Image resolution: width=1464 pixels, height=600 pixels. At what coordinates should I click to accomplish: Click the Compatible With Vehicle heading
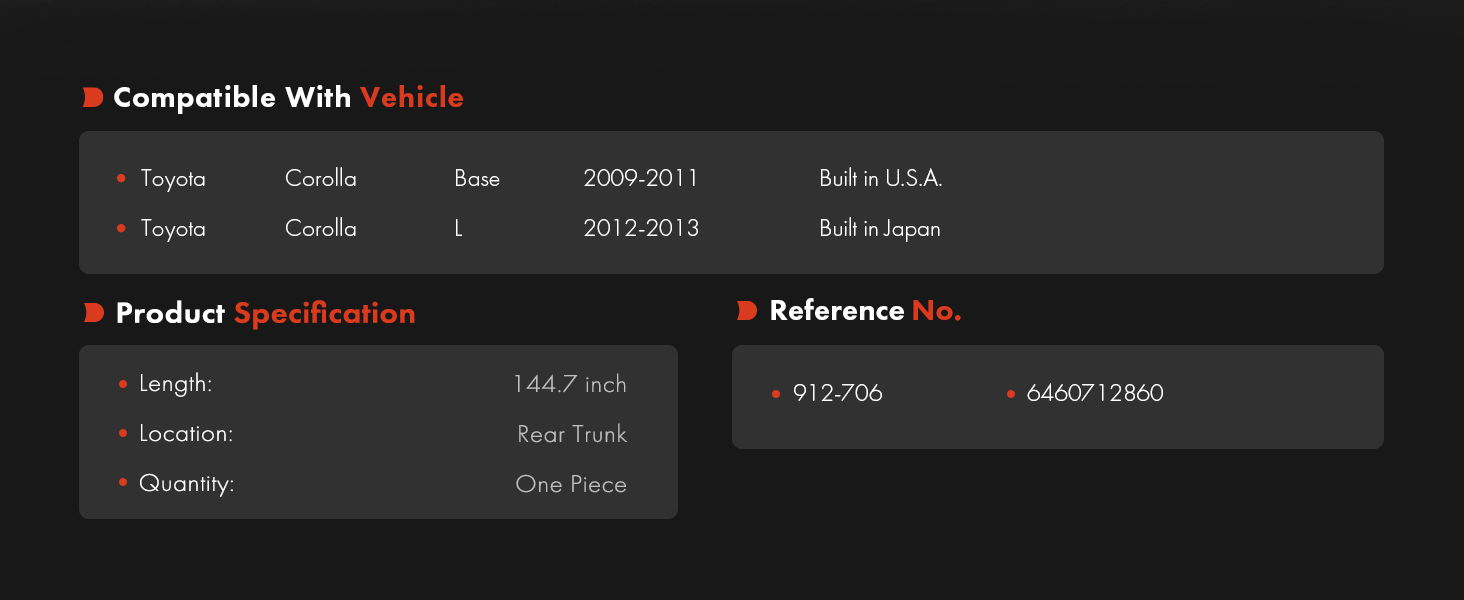288,98
